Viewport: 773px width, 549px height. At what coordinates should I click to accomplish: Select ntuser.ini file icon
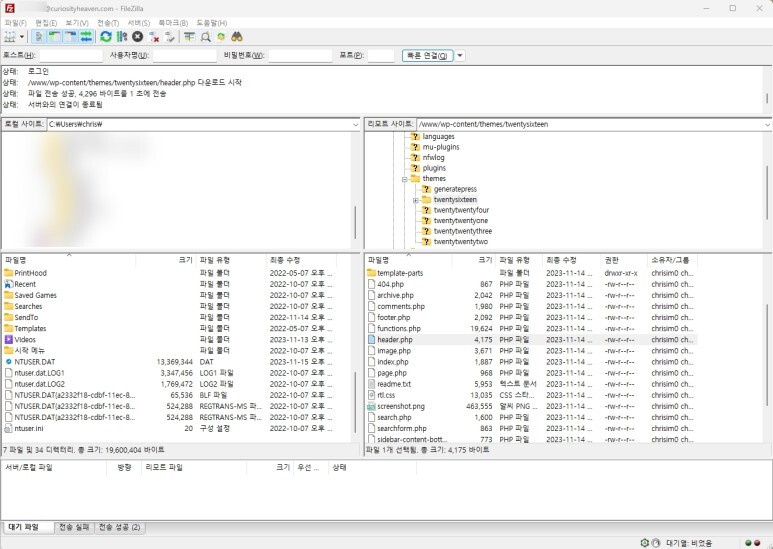point(8,429)
